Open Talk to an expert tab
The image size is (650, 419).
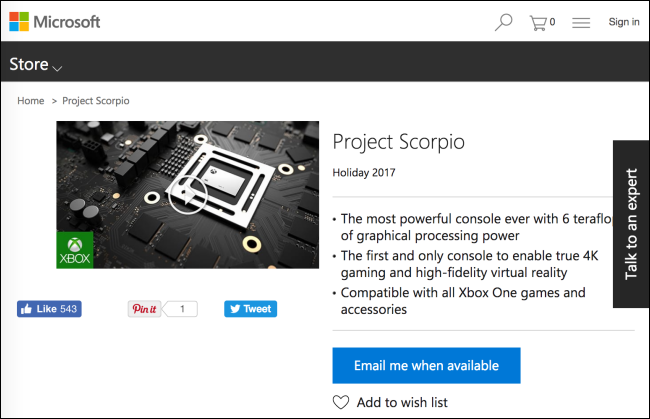point(630,224)
